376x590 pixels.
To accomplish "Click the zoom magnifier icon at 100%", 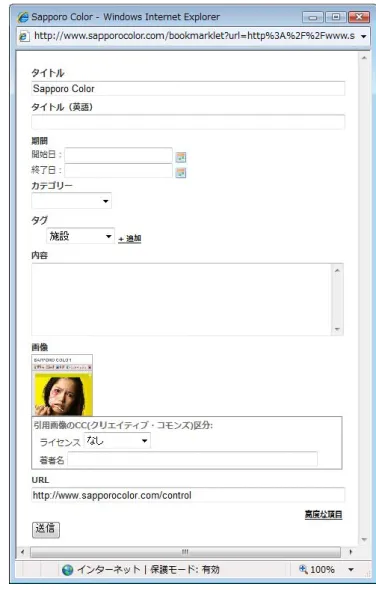I will coord(303,569).
